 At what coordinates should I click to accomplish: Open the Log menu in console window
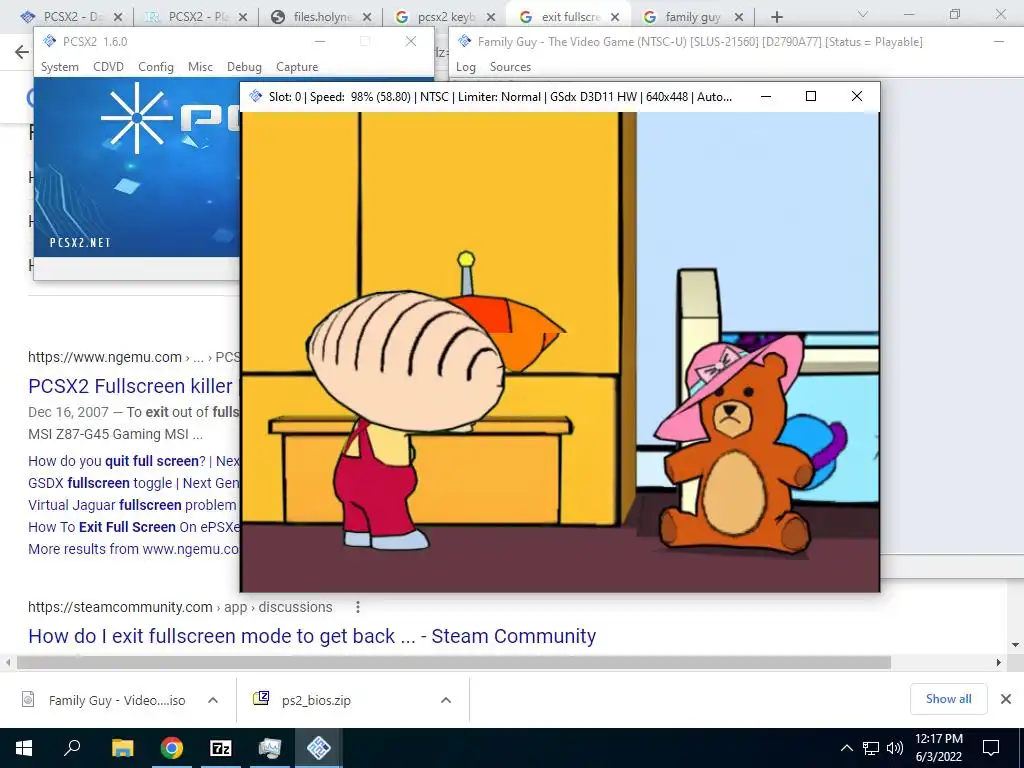(x=466, y=67)
